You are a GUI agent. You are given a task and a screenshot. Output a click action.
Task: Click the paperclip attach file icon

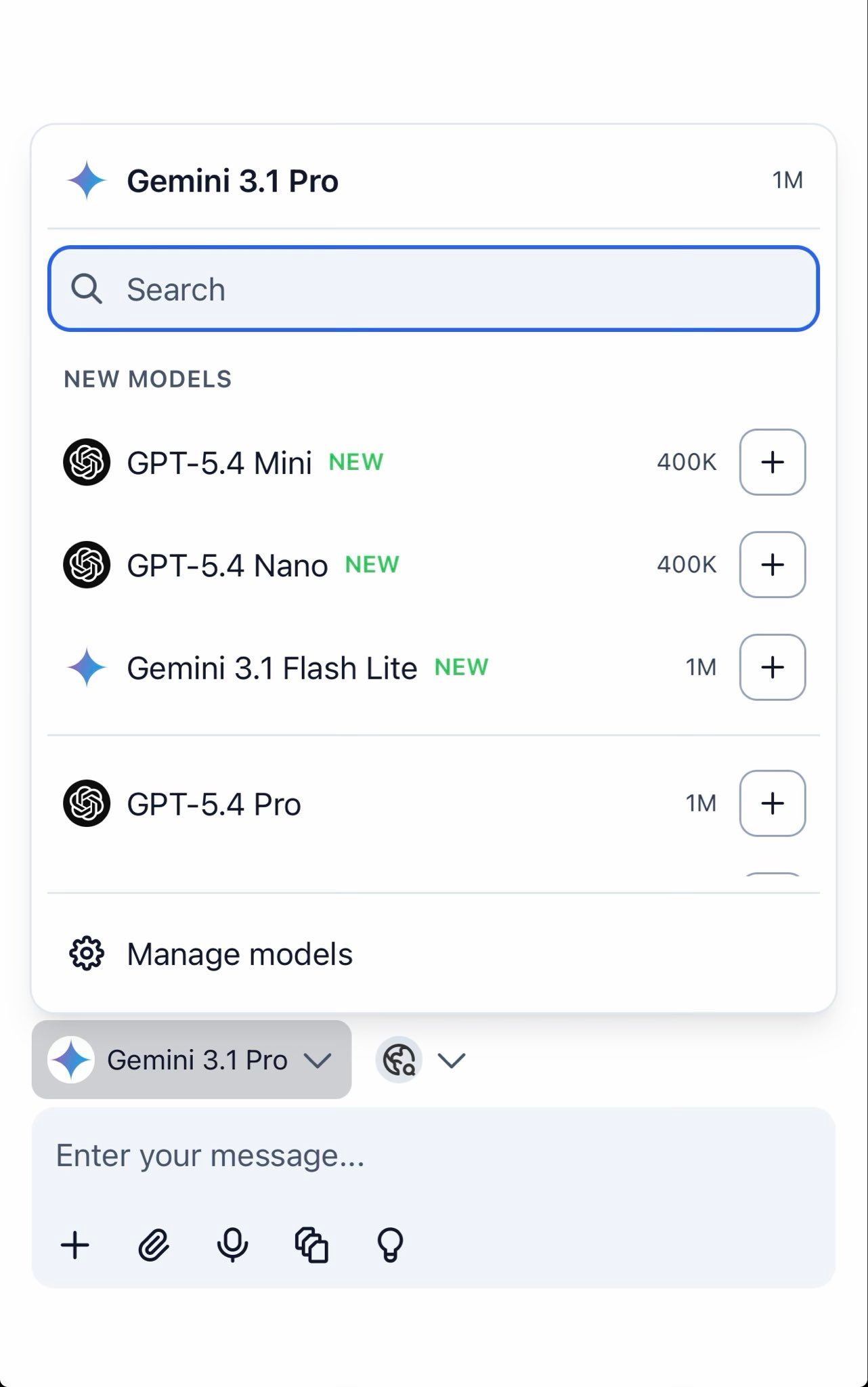tap(154, 1245)
